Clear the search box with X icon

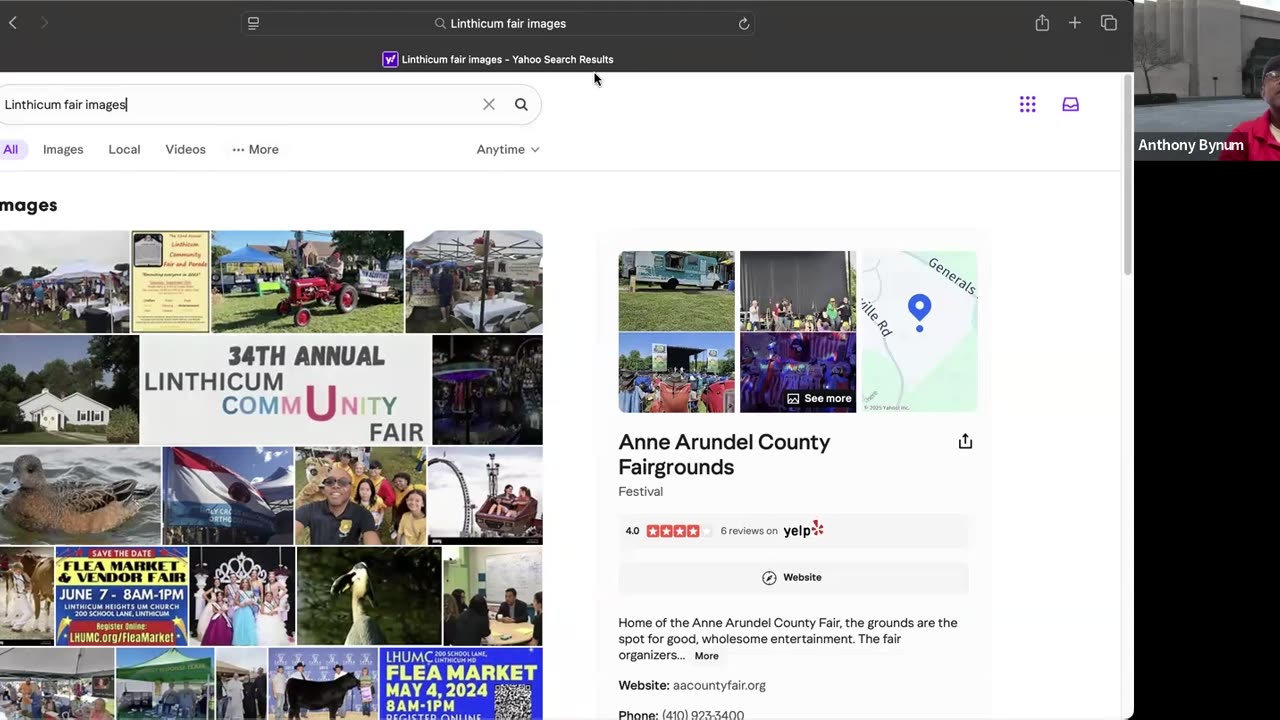[x=489, y=104]
